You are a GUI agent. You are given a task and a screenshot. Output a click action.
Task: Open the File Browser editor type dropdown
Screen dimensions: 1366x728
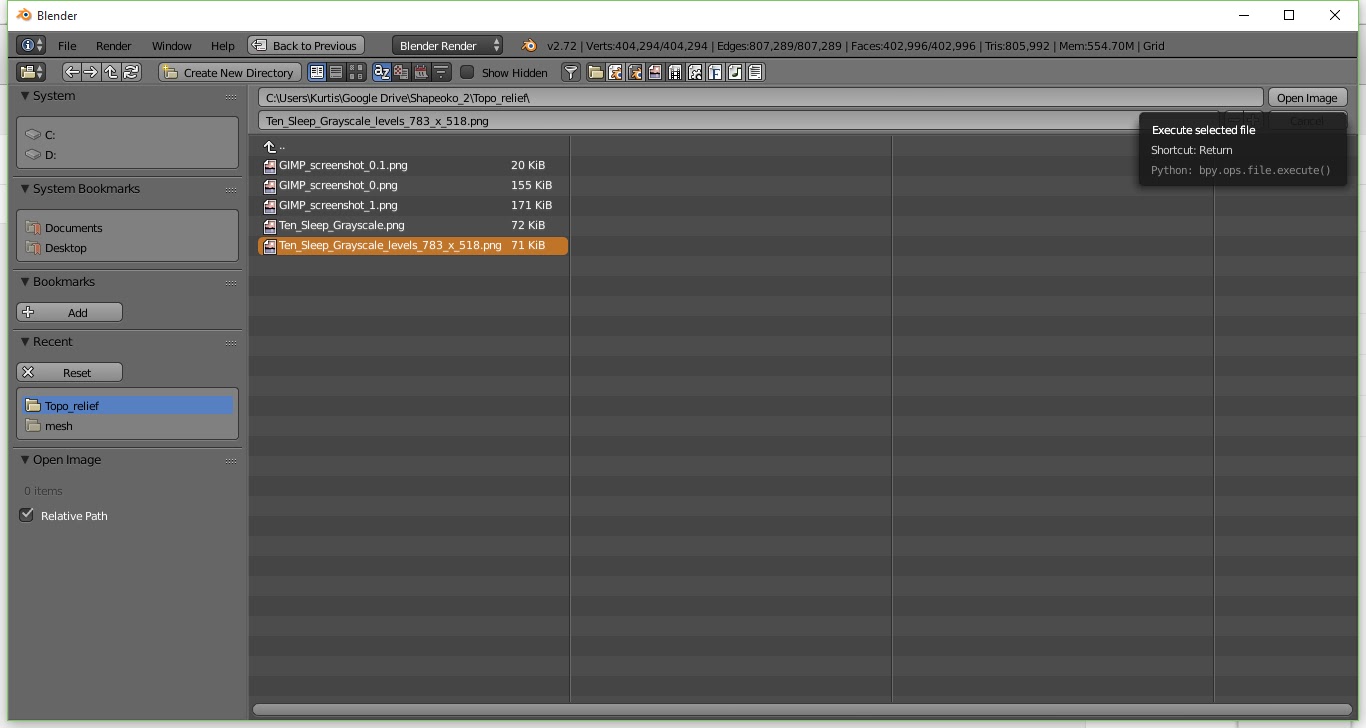point(31,72)
